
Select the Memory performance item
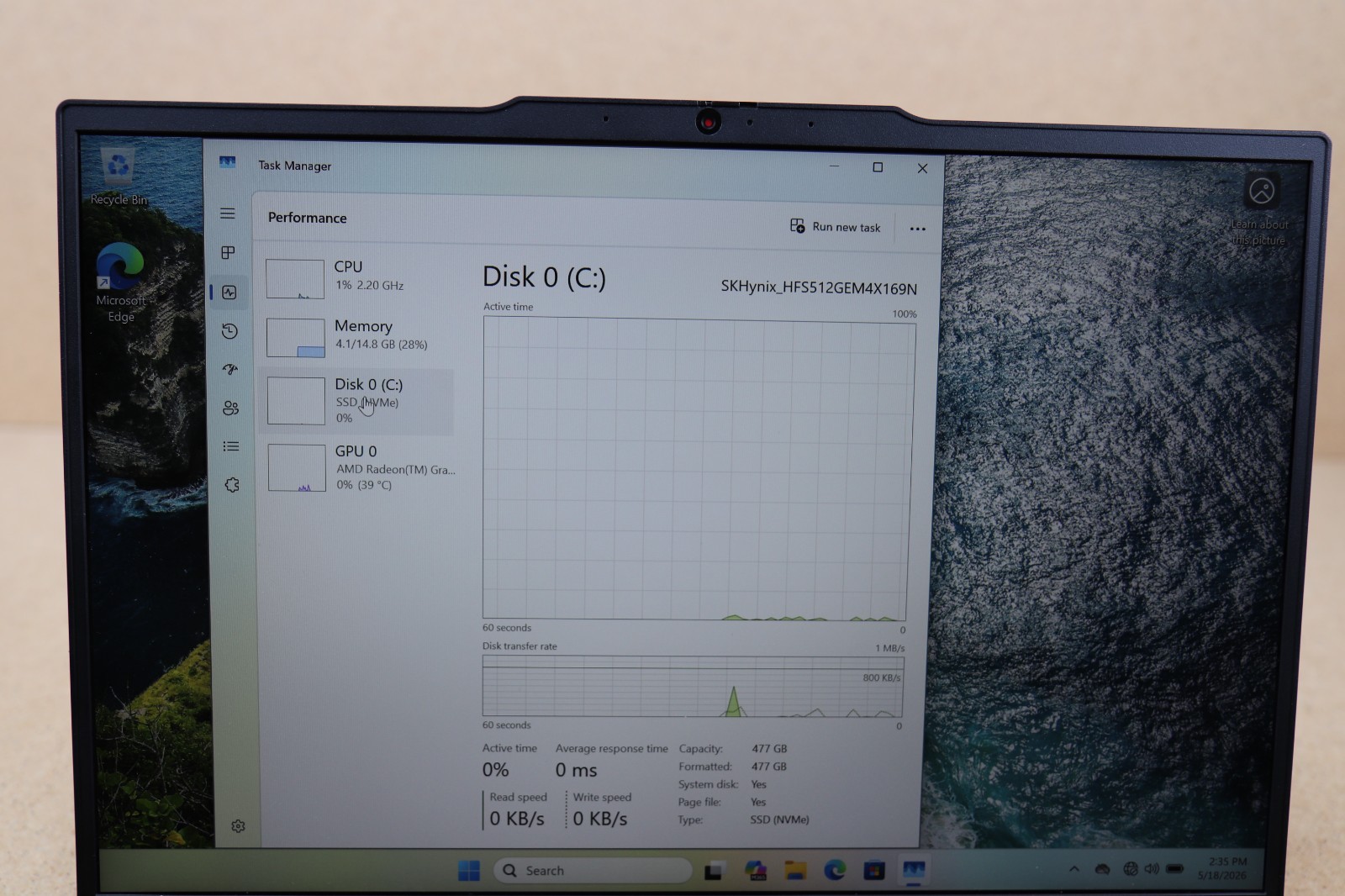point(358,336)
